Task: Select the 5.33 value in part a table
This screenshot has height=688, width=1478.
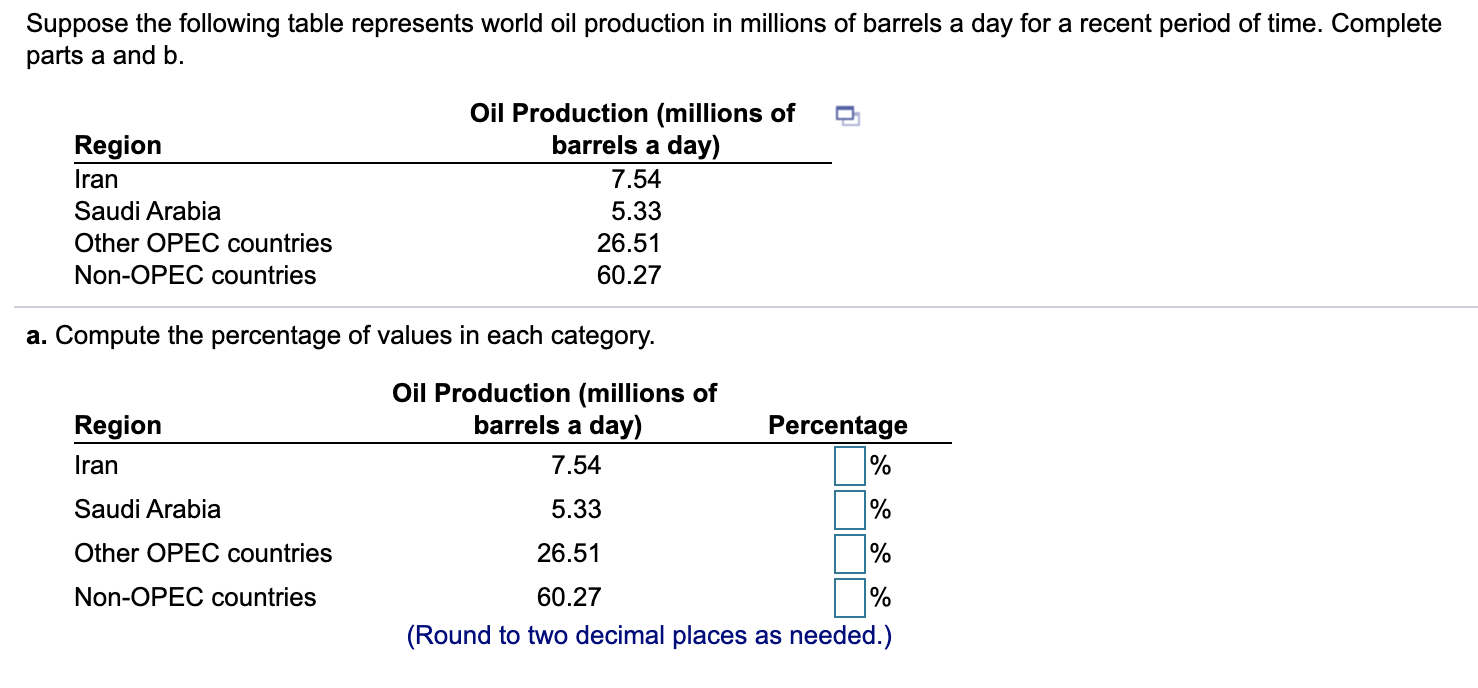Action: click(x=576, y=509)
